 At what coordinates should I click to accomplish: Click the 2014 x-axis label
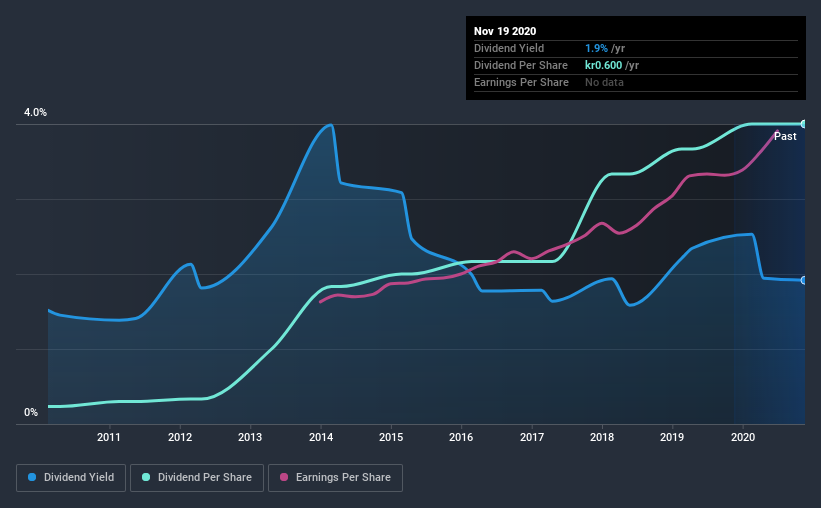tap(321, 437)
